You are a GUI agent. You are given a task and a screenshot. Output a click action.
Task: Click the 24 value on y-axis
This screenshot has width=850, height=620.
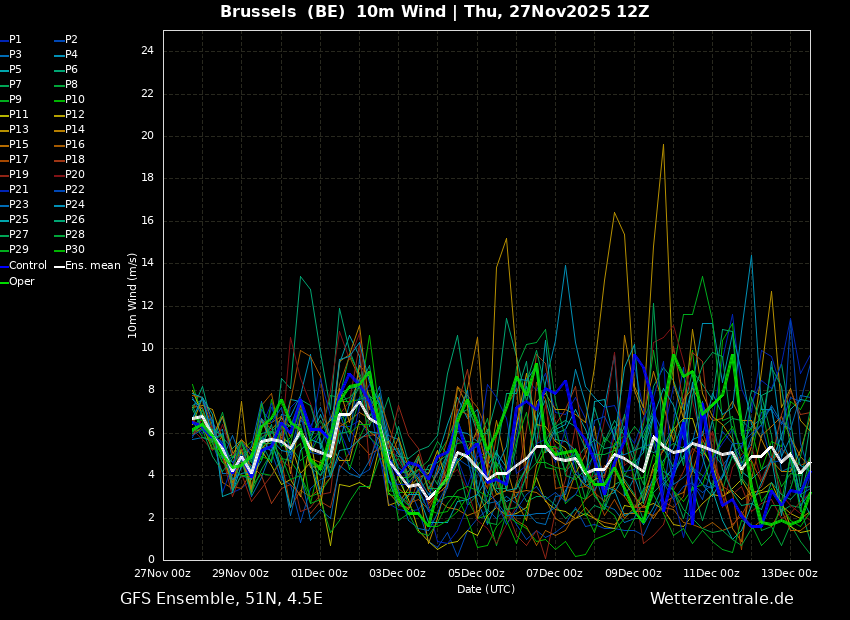pos(147,51)
